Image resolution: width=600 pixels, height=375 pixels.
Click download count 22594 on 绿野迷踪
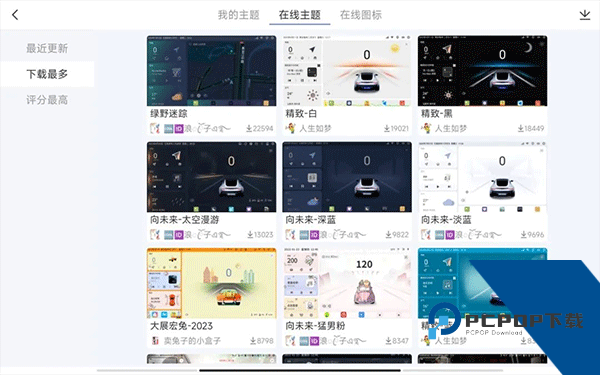(259, 129)
